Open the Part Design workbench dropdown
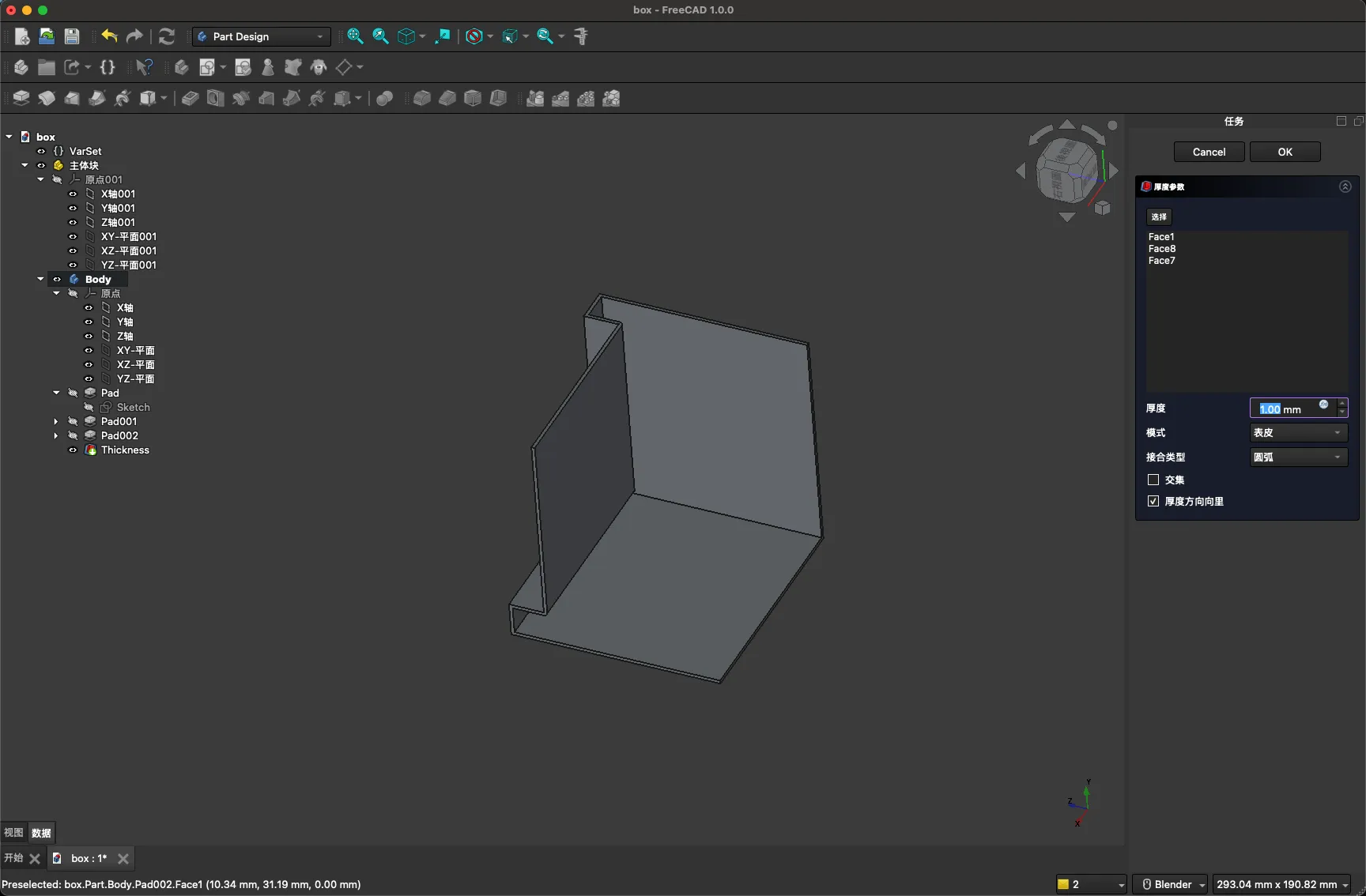The image size is (1366, 896). [x=260, y=36]
